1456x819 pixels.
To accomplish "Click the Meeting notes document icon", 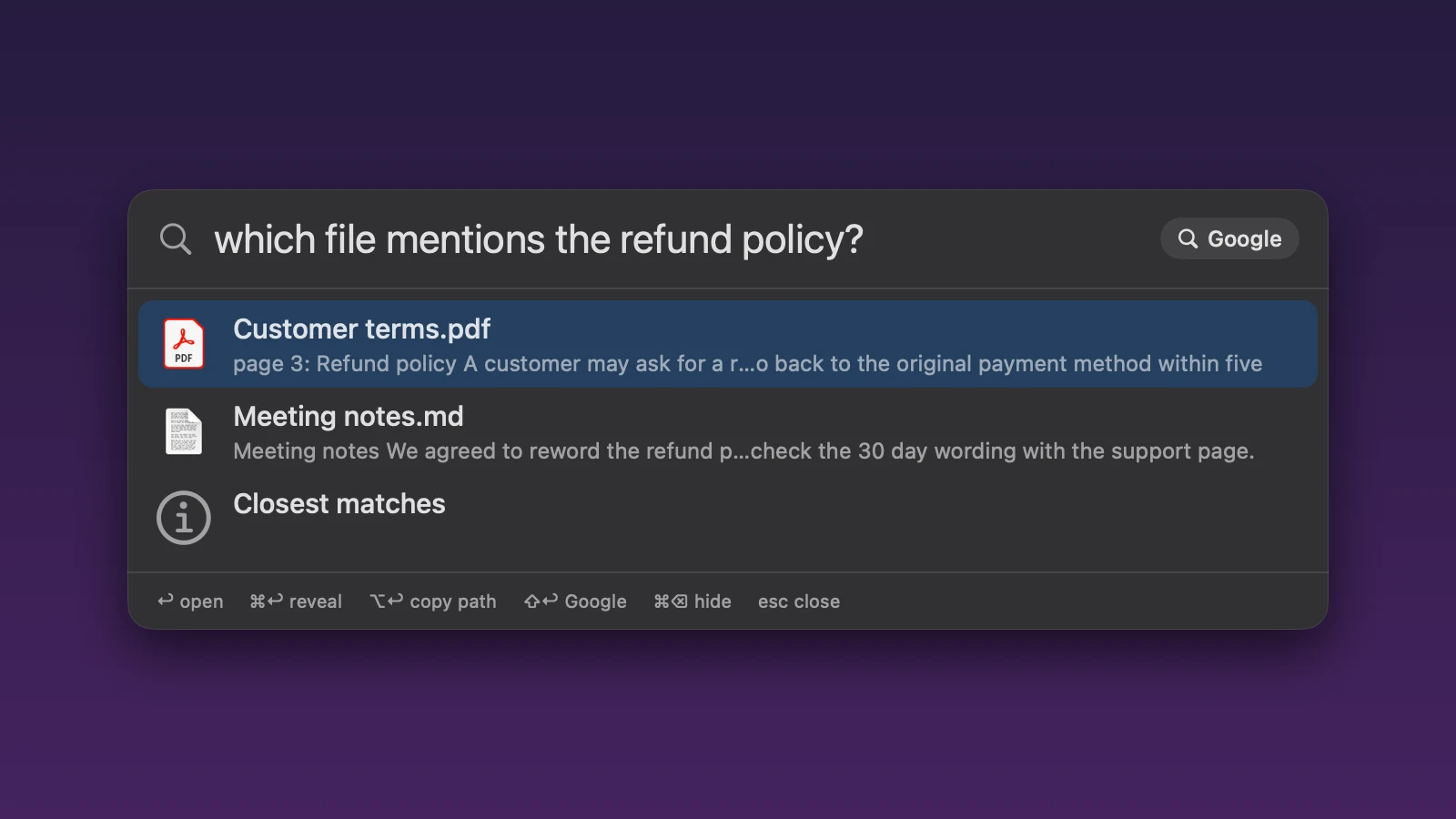I will (184, 431).
